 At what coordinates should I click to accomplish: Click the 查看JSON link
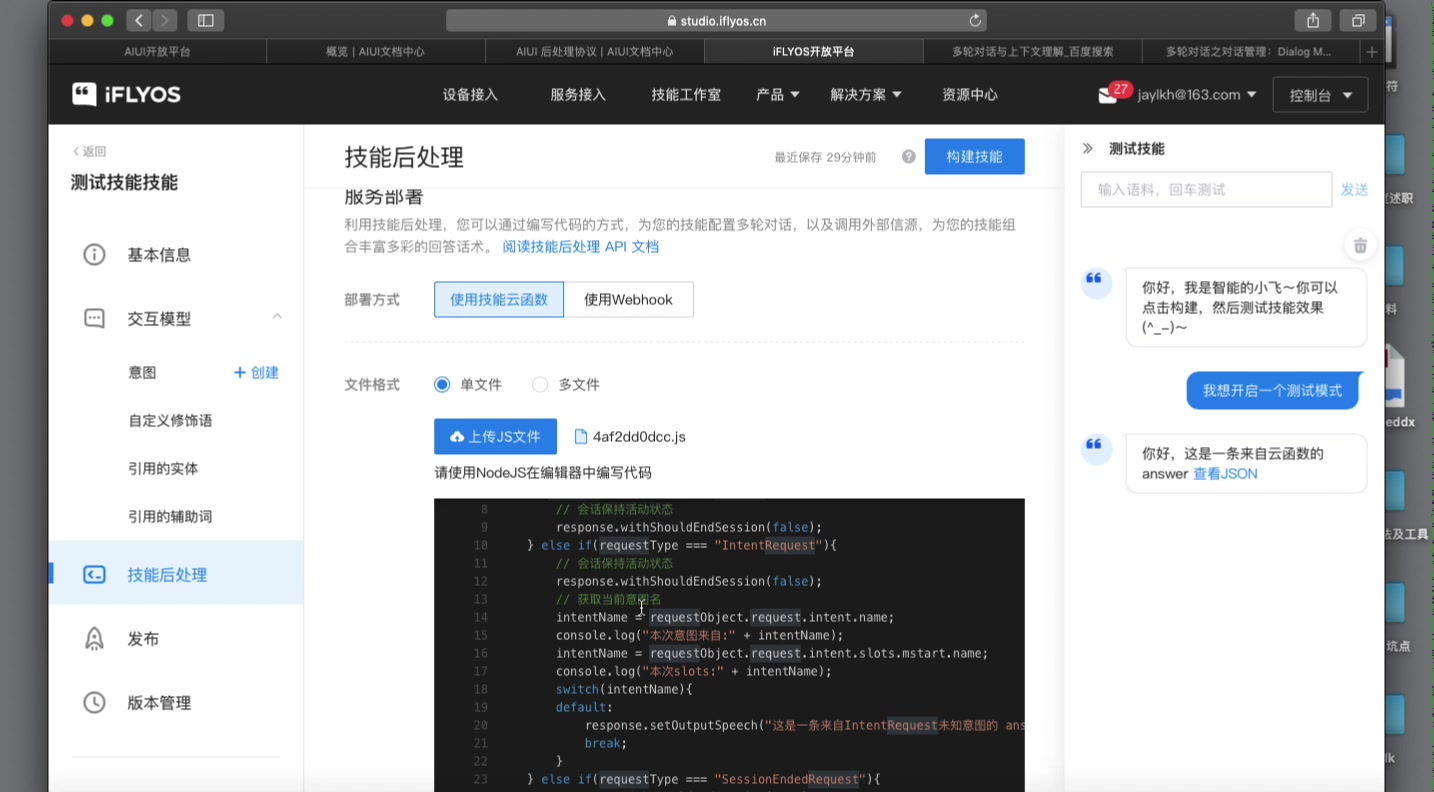(1225, 474)
